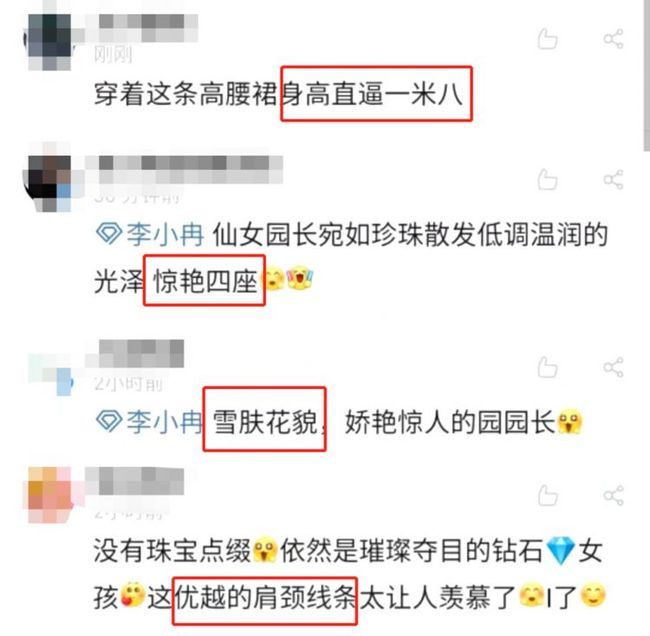Click diamond badge icon before 仙女园长 mention

(x=109, y=233)
